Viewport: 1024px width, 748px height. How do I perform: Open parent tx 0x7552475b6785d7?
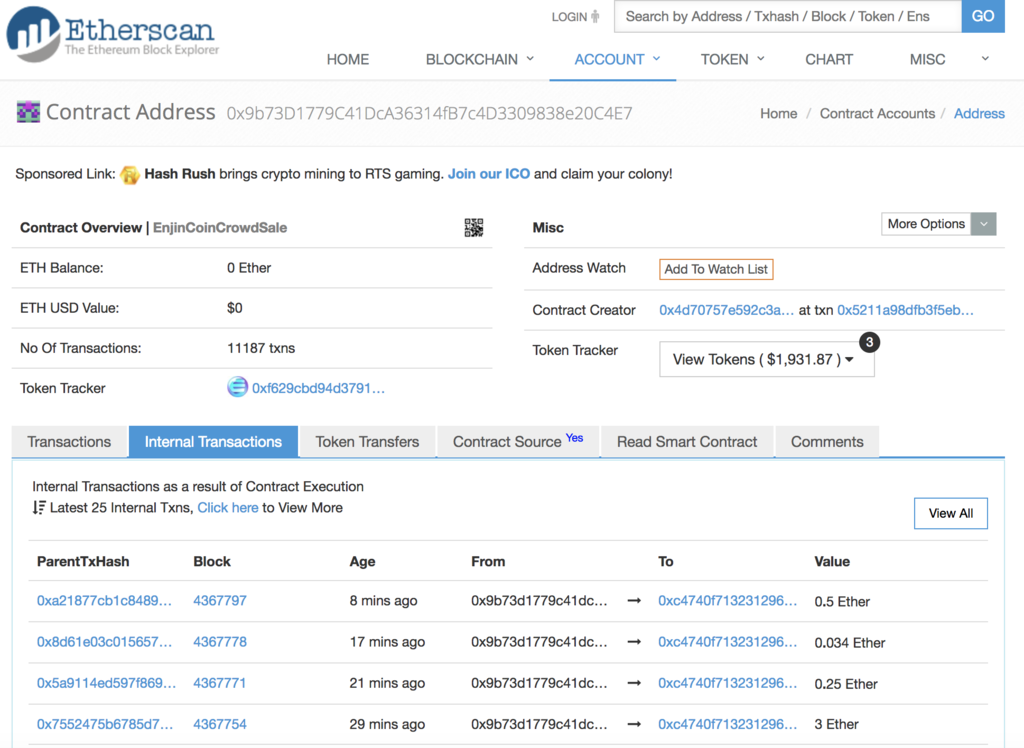coord(104,724)
